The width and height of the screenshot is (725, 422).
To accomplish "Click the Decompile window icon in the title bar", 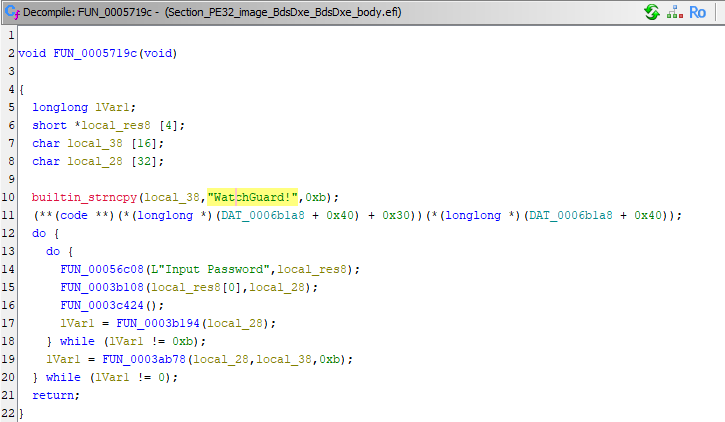I will pos(12,12).
